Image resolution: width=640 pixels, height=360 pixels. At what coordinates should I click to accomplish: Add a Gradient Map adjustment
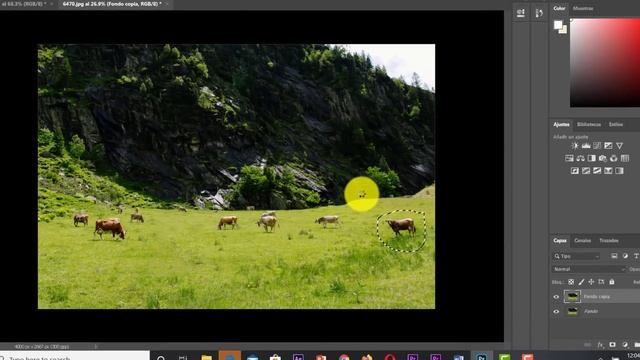click(619, 171)
